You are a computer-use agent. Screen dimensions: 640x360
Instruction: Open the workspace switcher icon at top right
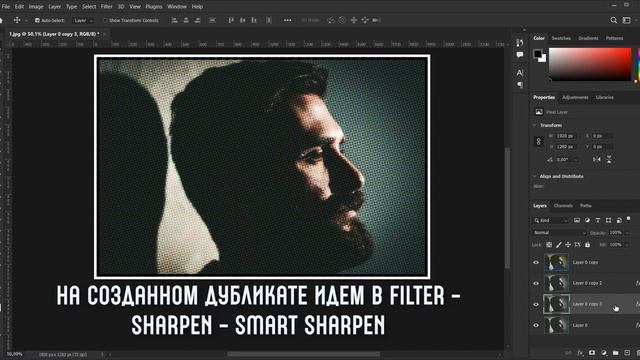click(x=626, y=20)
